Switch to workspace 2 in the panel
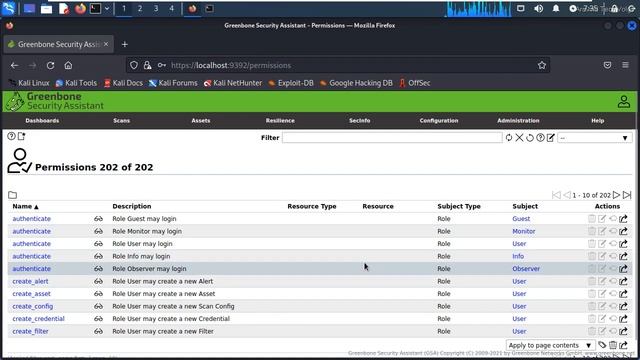This screenshot has width=640, height=360. point(140,8)
